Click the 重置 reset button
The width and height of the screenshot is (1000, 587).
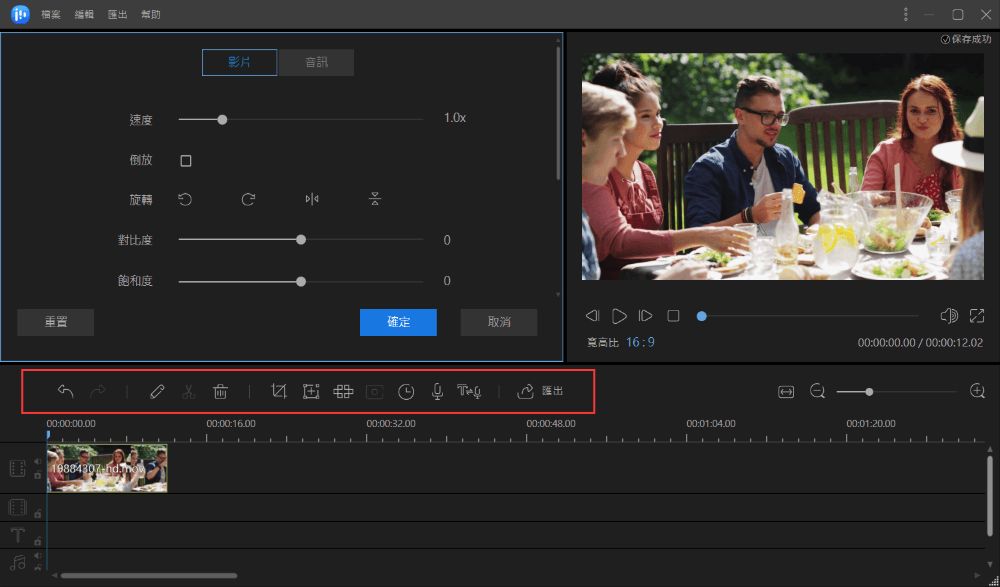click(x=55, y=322)
